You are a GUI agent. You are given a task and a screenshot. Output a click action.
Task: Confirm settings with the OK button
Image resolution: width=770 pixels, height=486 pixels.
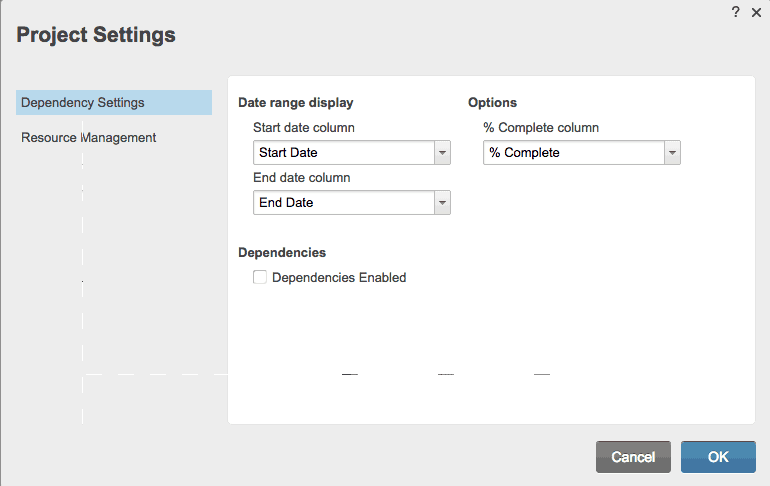(x=718, y=457)
